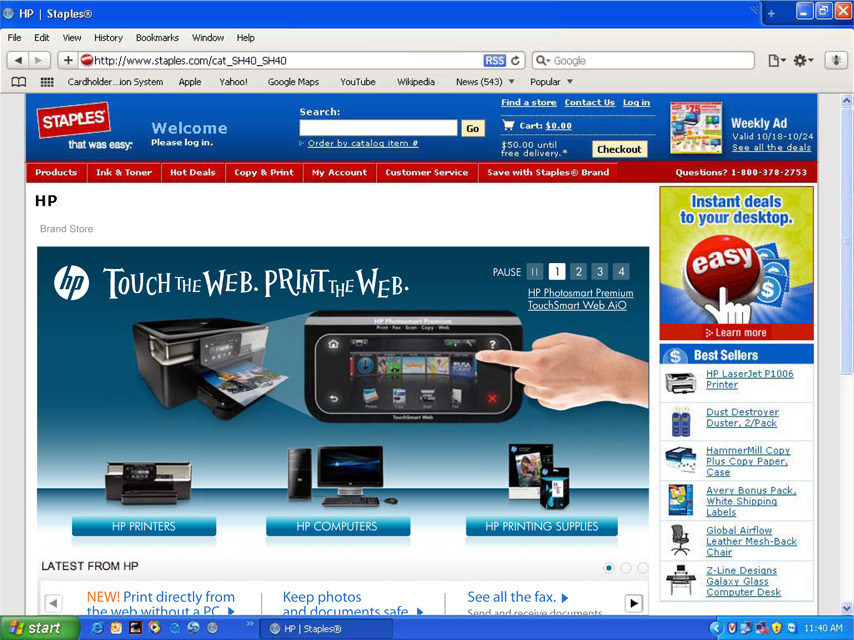The width and height of the screenshot is (854, 640).
Task: Open the News (543) bookmarks dropdown
Action: tap(485, 82)
